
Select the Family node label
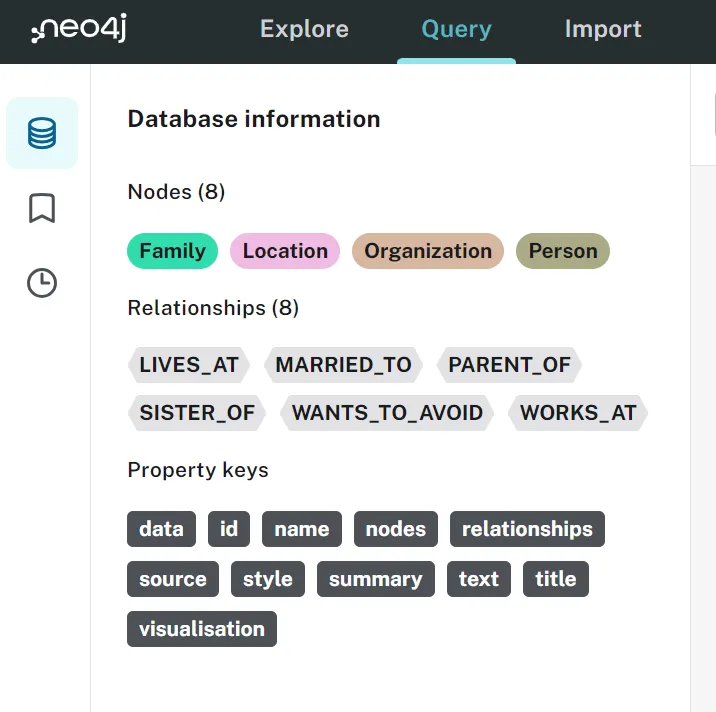pyautogui.click(x=172, y=251)
